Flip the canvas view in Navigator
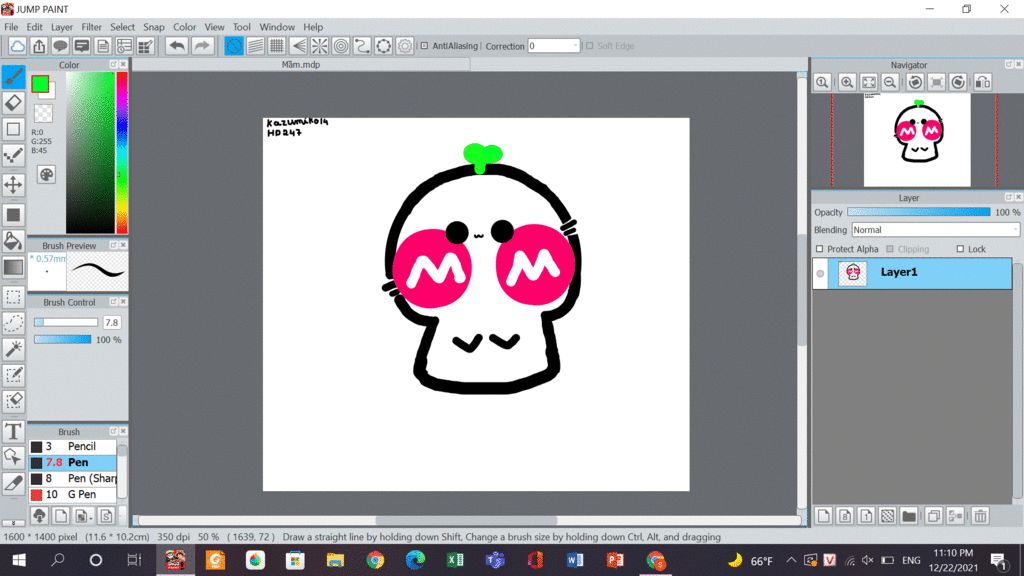The height and width of the screenshot is (576, 1024). (983, 82)
